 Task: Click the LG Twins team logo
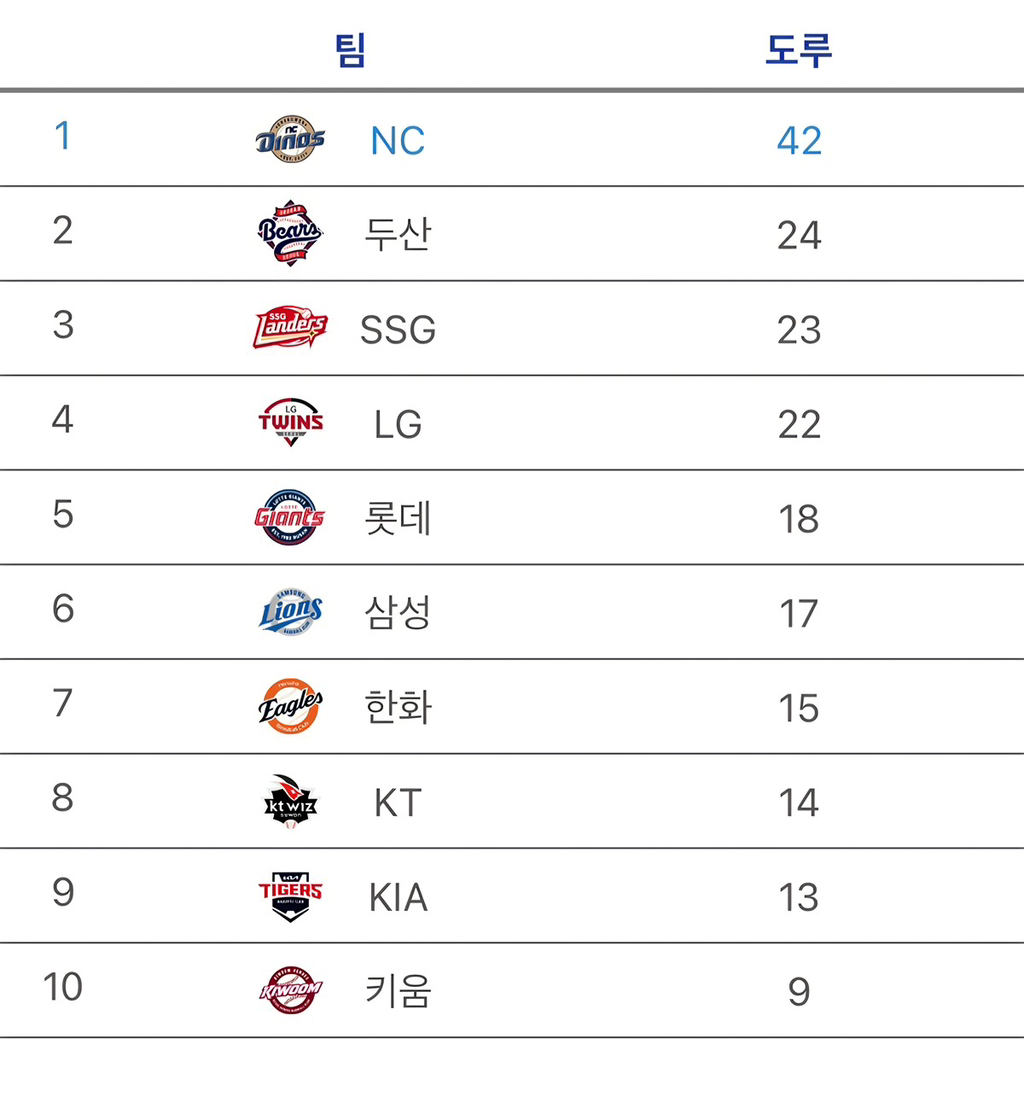click(290, 422)
